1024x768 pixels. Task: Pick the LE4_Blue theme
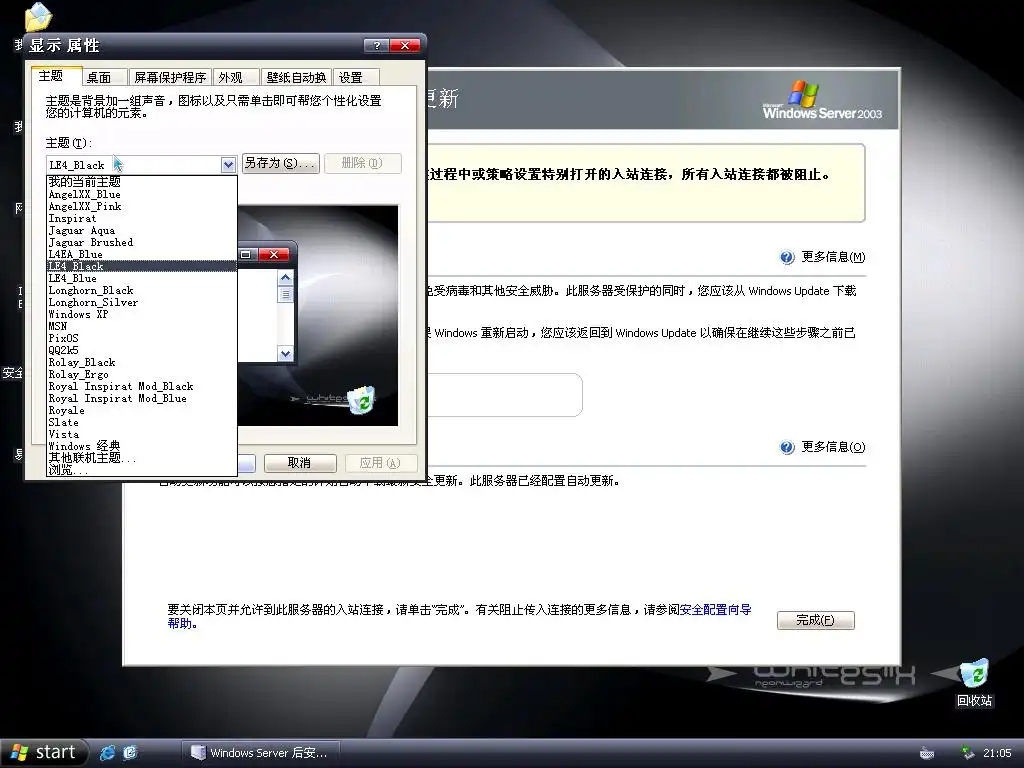pyautogui.click(x=142, y=278)
